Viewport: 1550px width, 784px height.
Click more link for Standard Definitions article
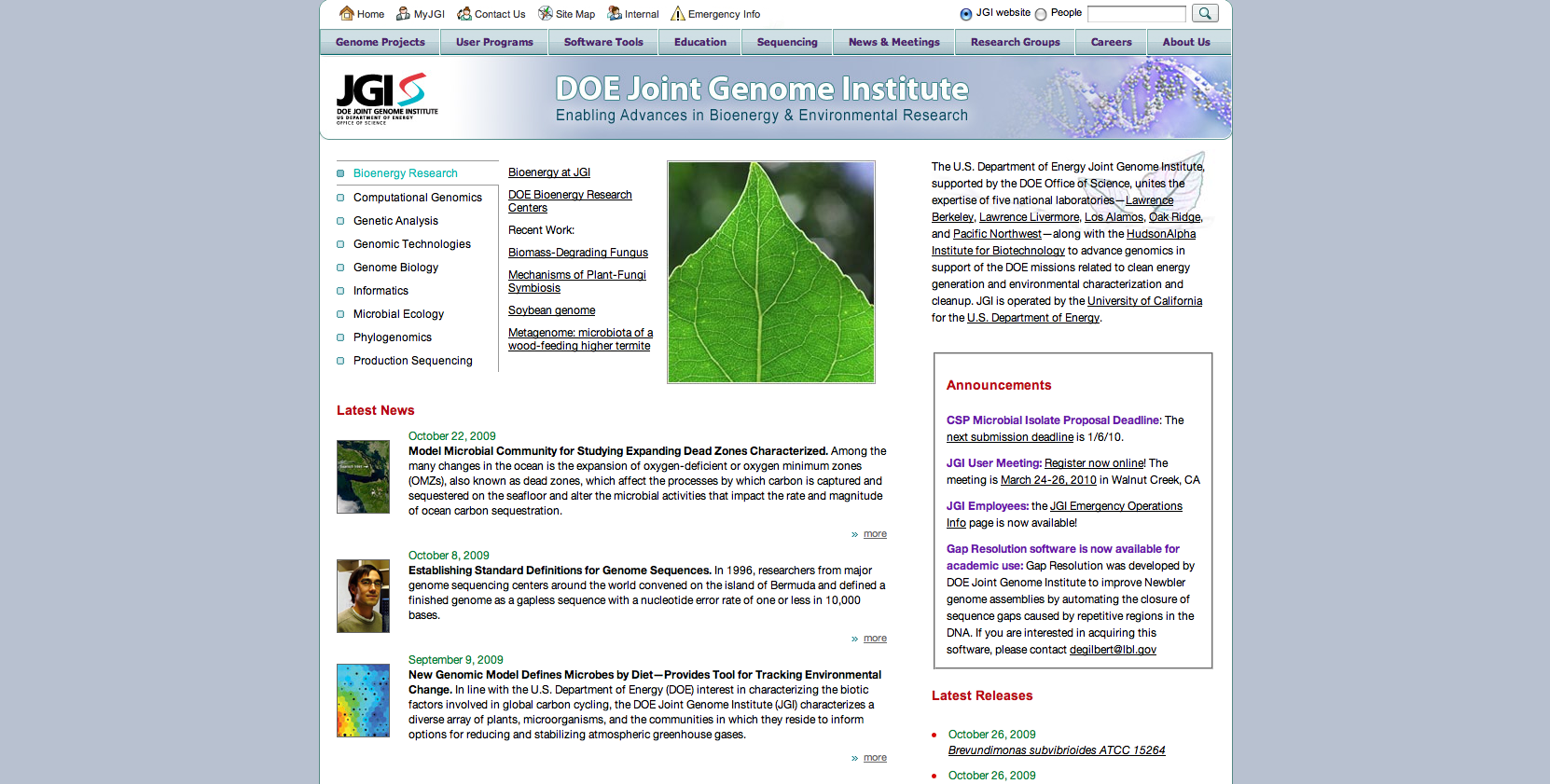click(875, 639)
